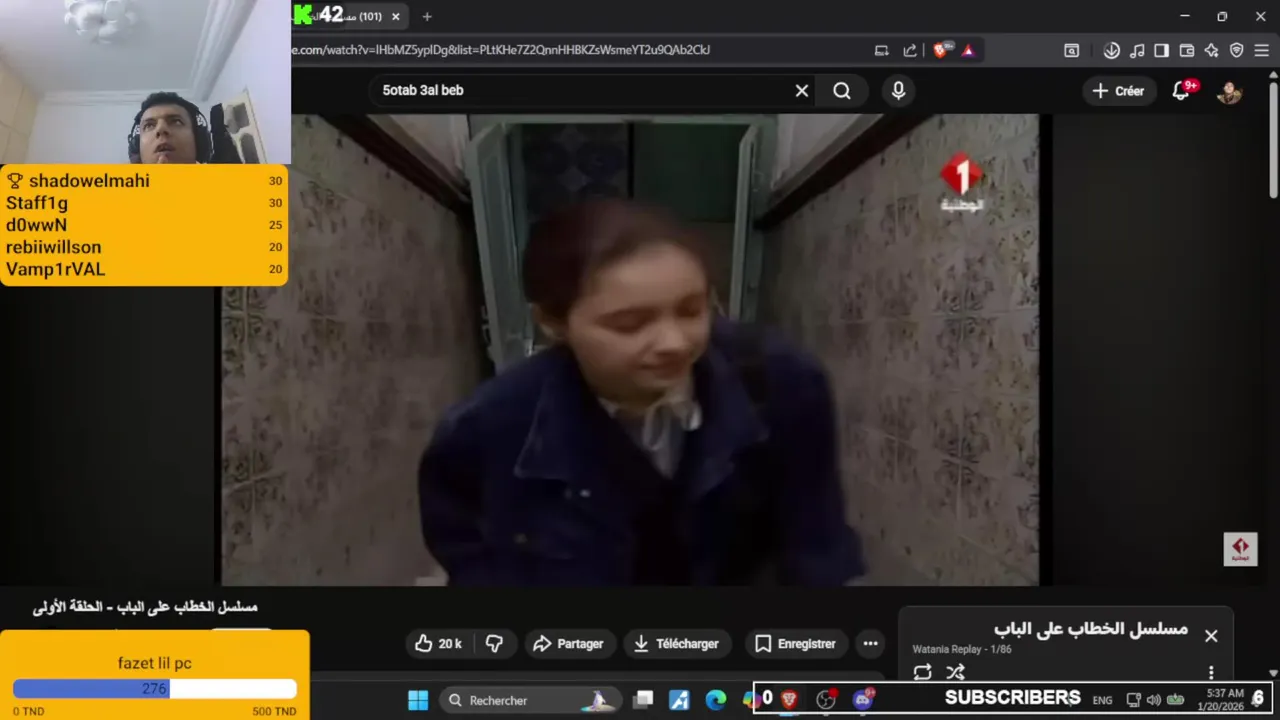Switch the ENG input language indicator

pos(1102,700)
